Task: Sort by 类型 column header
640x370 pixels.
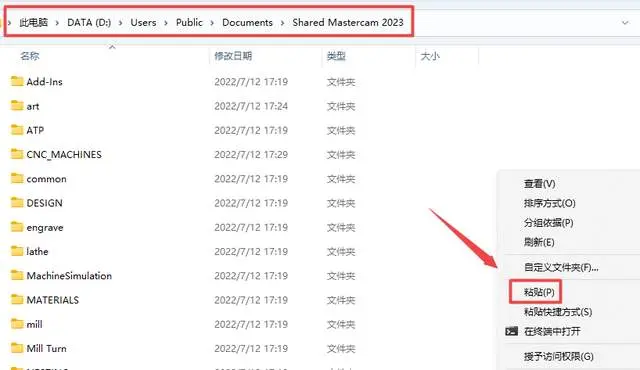Action: [336, 56]
